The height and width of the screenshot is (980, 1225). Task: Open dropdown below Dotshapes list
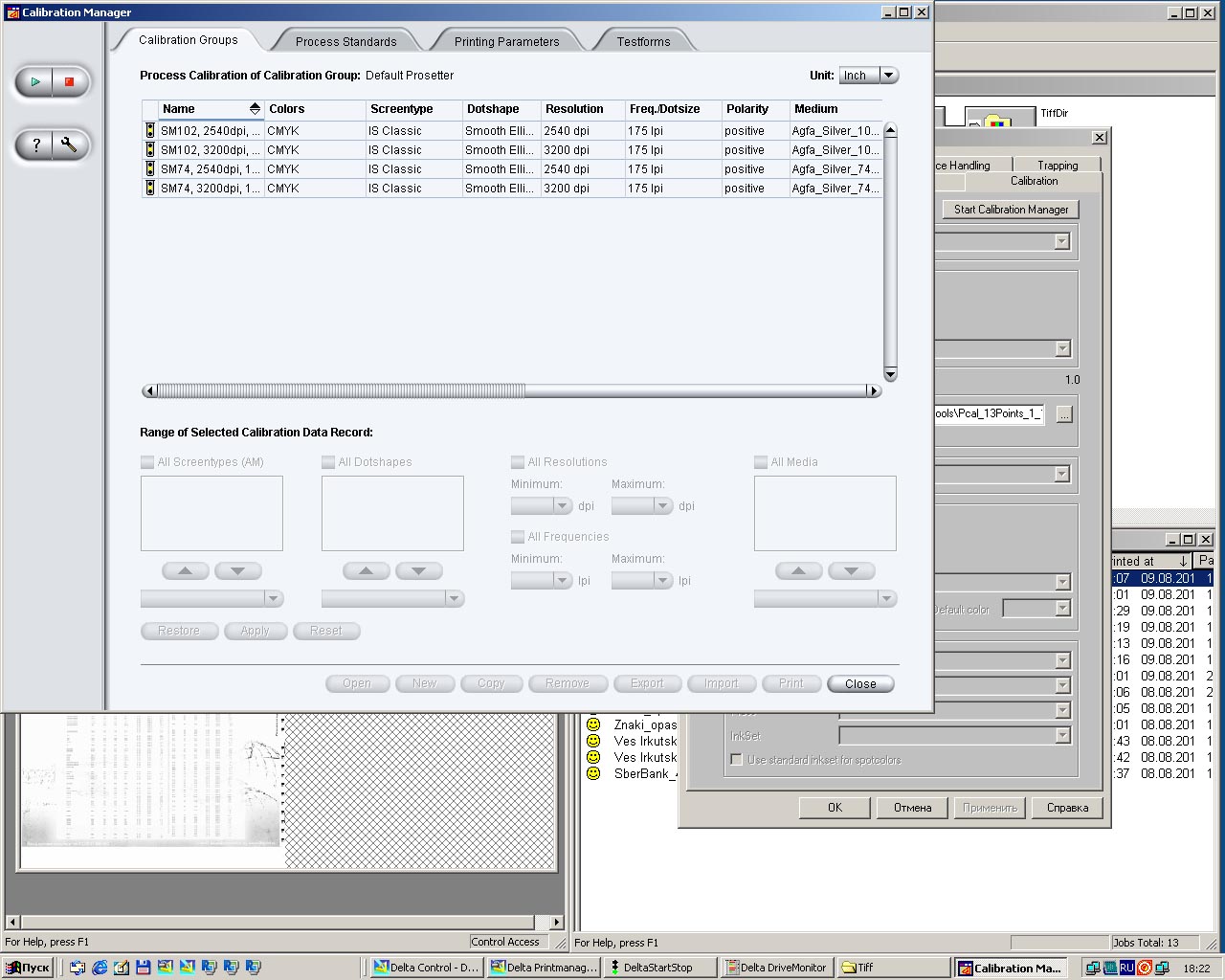pyautogui.click(x=392, y=599)
